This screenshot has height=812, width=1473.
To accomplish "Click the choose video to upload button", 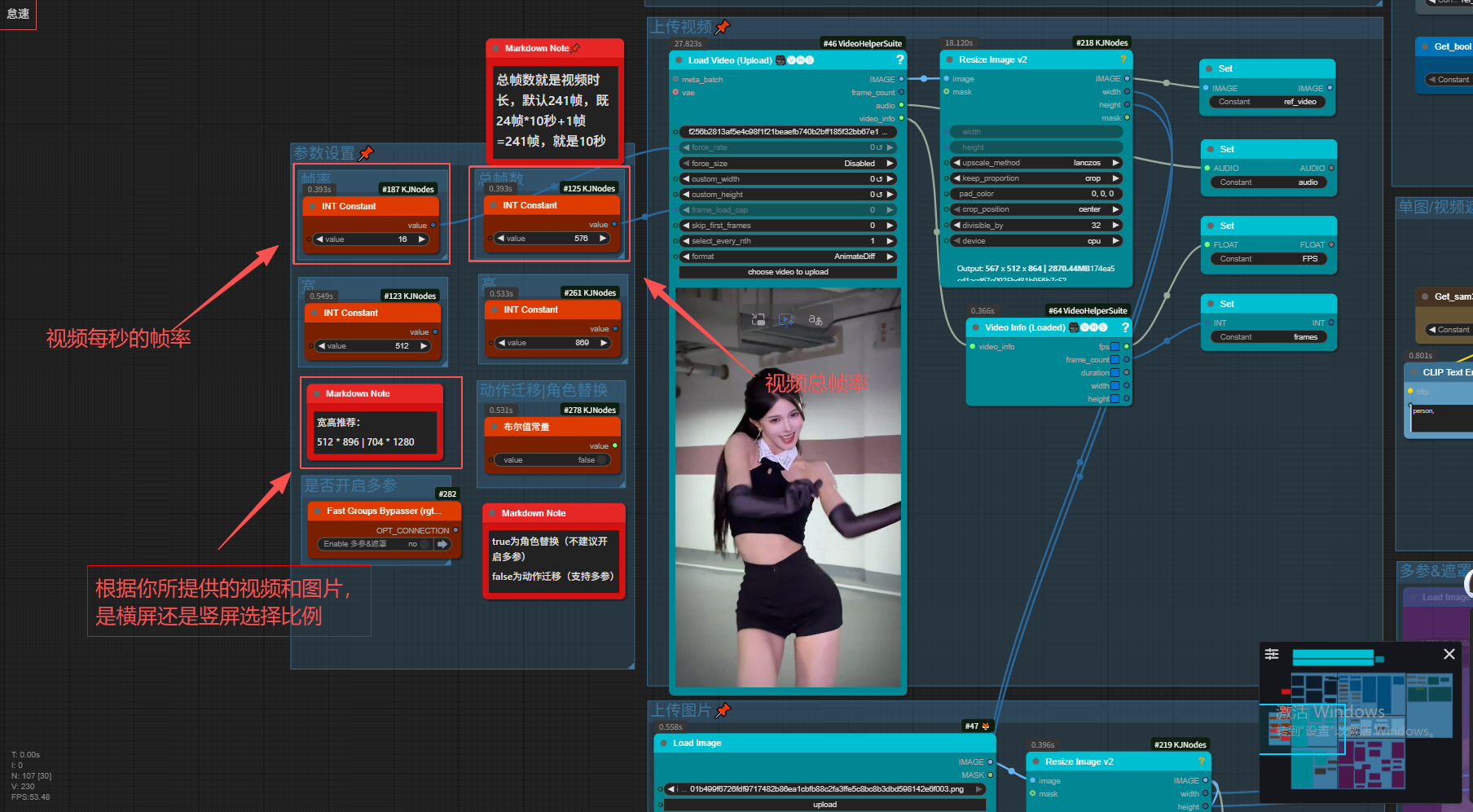I will pos(788,272).
